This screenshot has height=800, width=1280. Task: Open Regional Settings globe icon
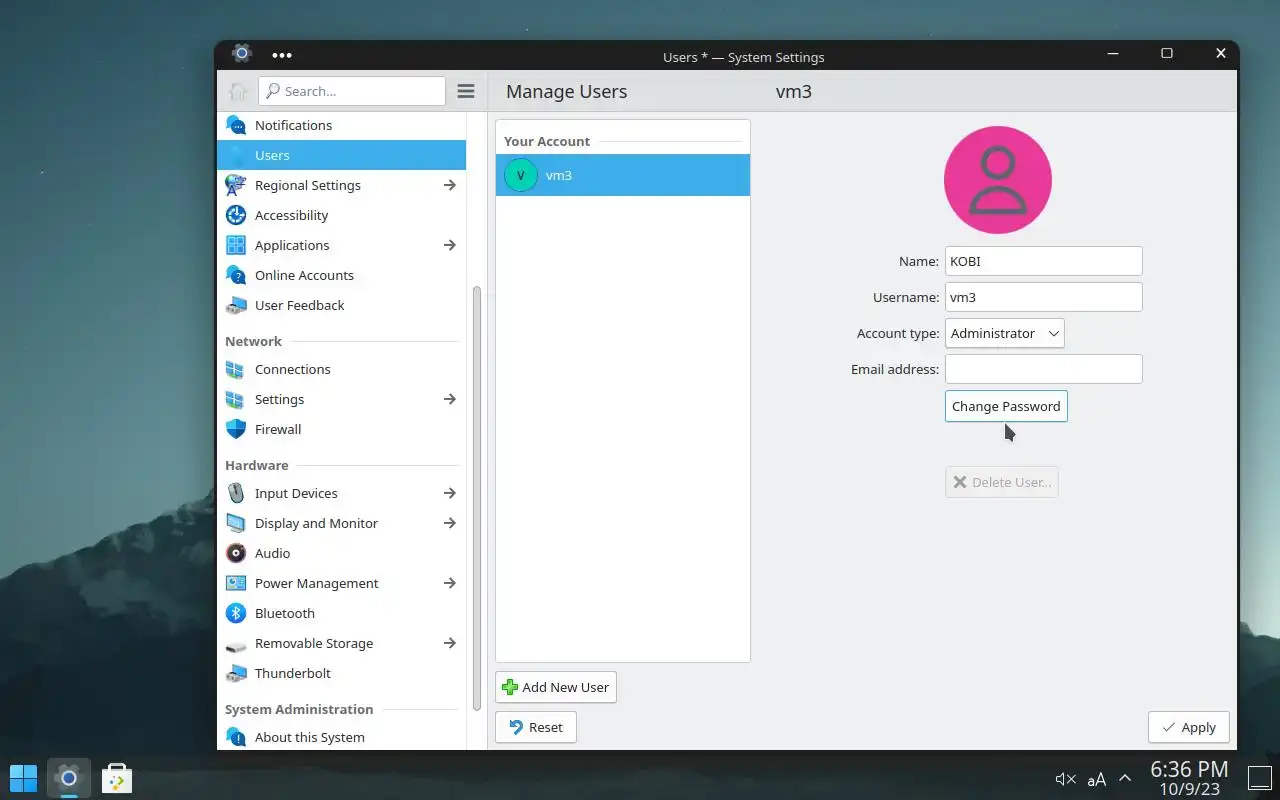click(236, 185)
